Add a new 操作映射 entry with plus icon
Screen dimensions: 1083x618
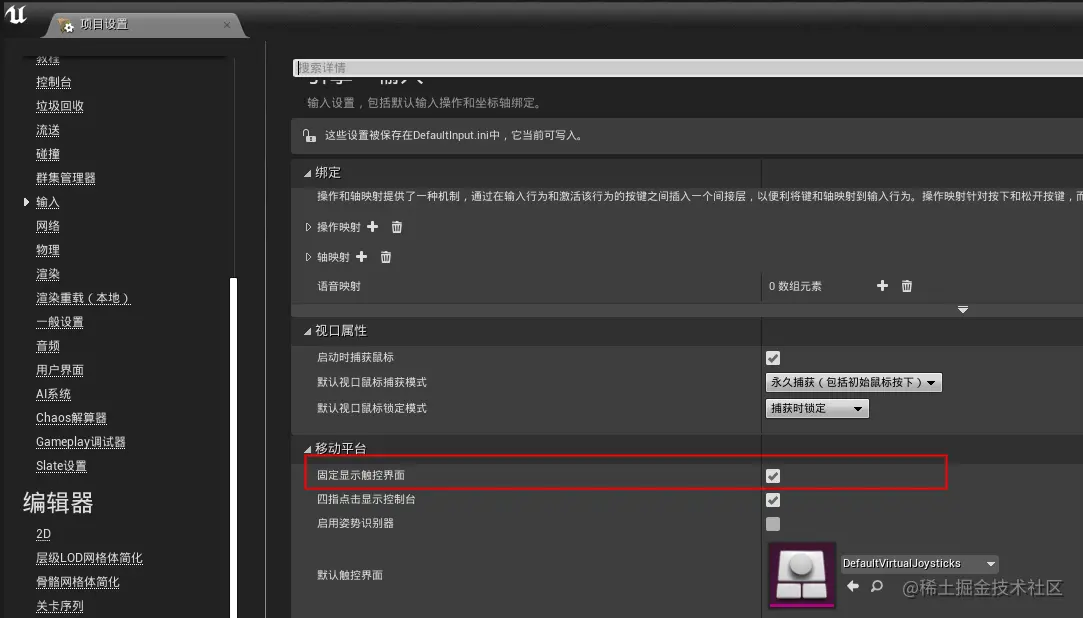point(372,226)
